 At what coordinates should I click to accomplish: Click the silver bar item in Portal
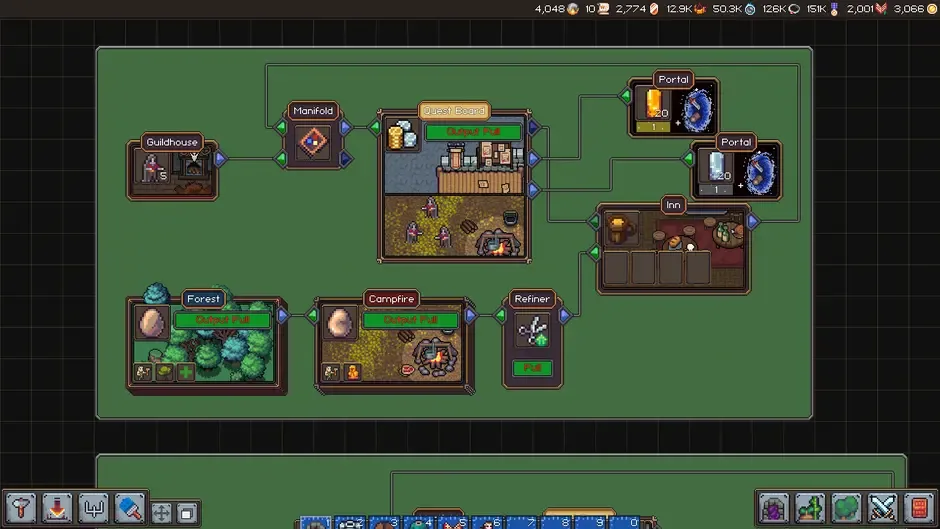(716, 166)
